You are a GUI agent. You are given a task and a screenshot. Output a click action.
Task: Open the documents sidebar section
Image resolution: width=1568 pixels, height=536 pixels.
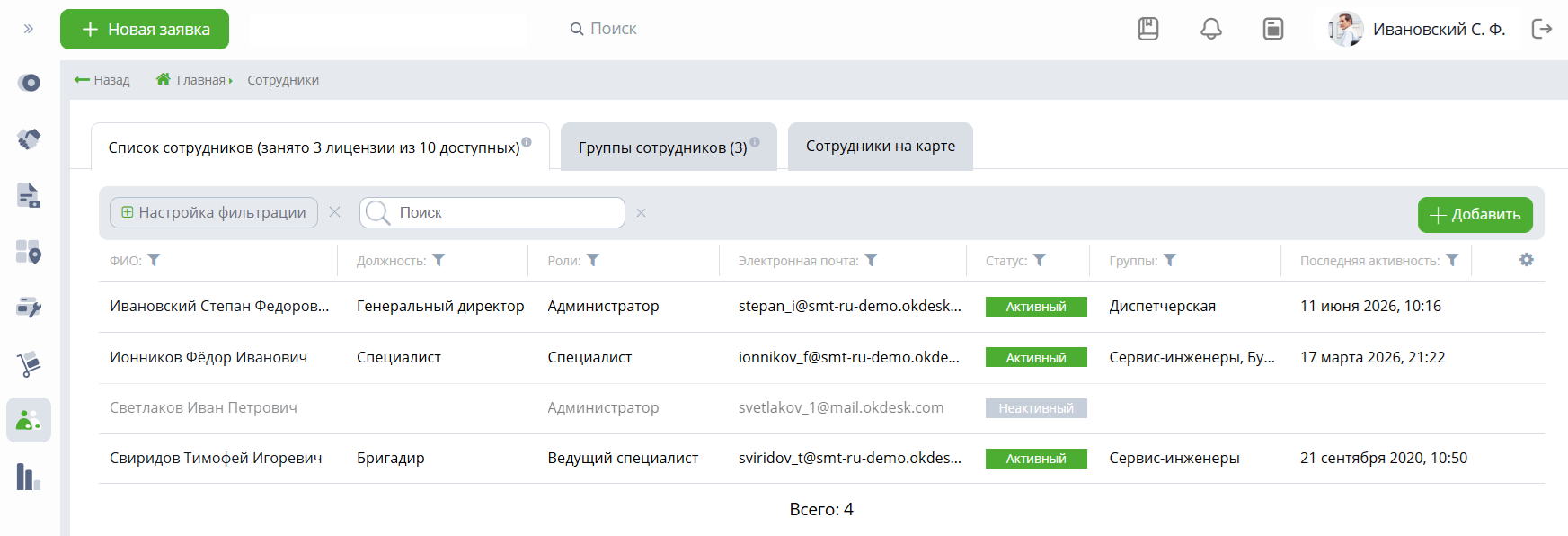pyautogui.click(x=29, y=195)
